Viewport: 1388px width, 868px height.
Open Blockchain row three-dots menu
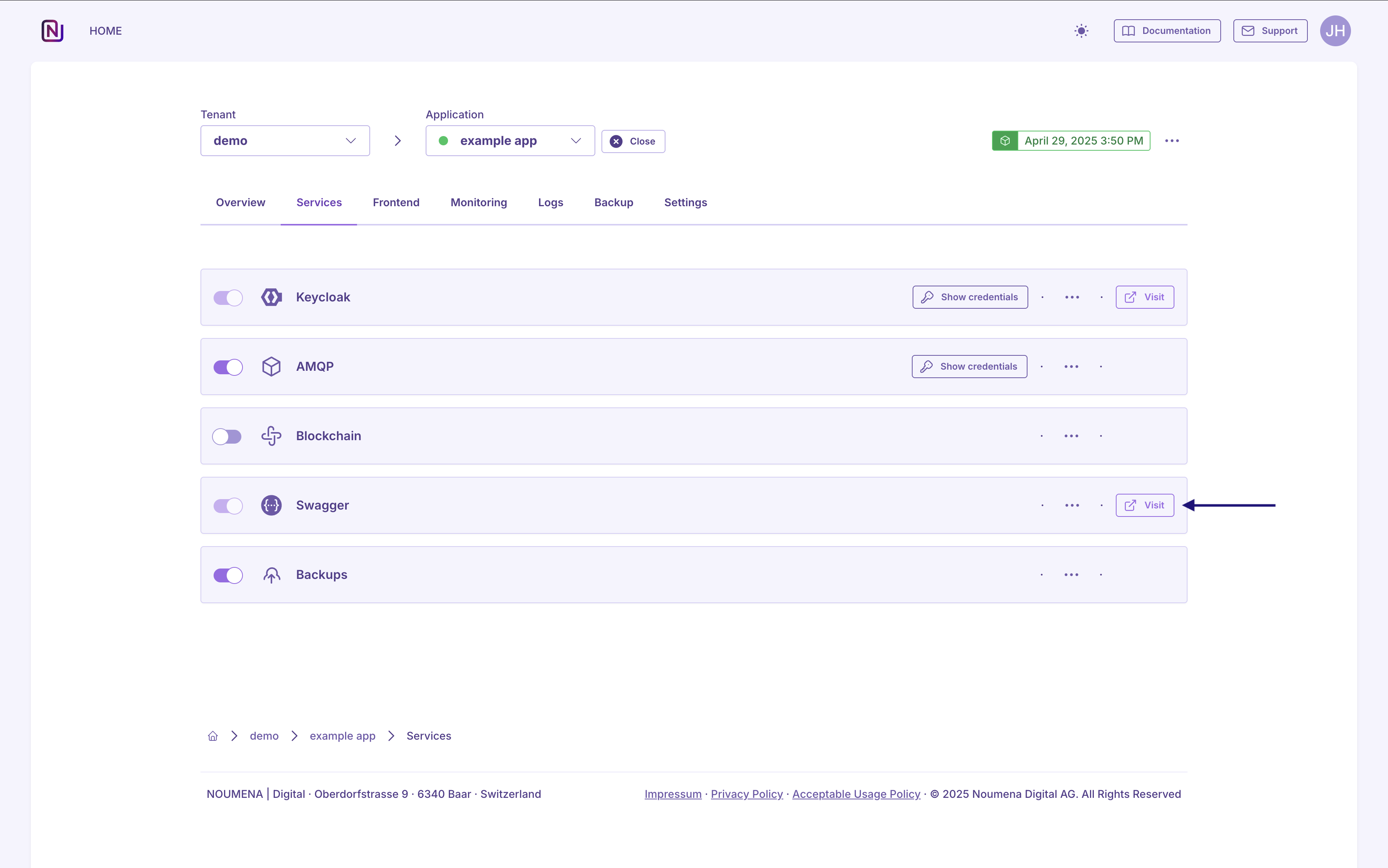(x=1071, y=436)
